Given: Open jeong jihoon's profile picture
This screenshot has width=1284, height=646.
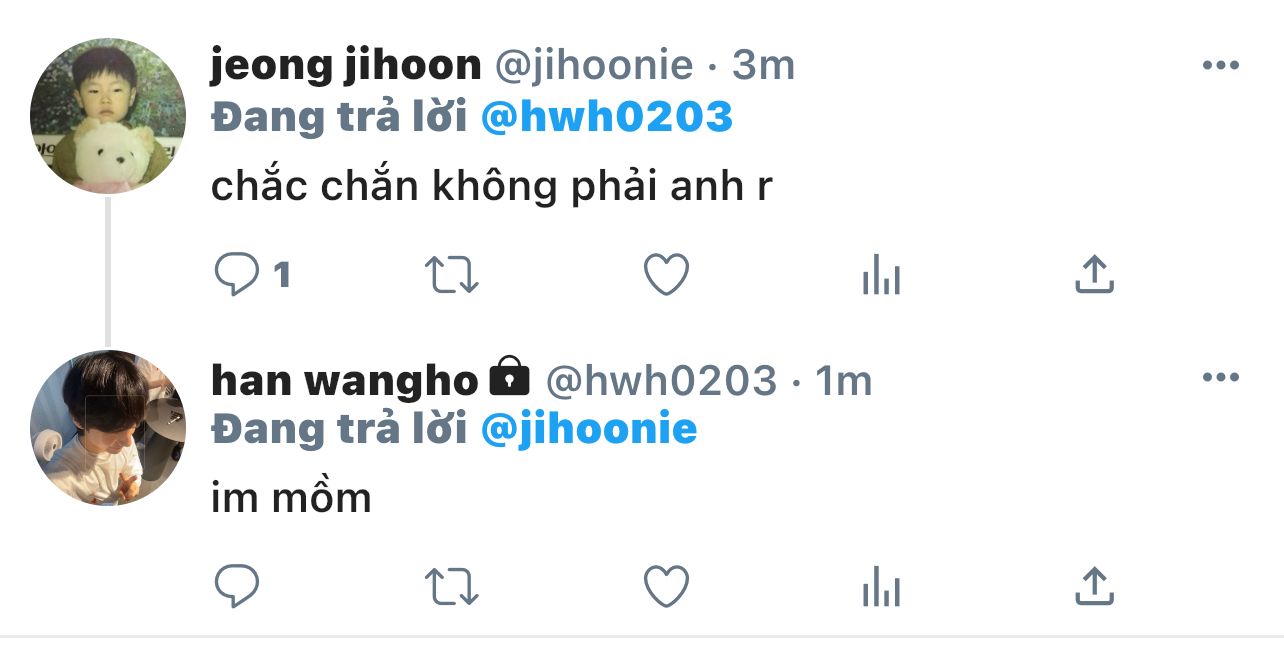Looking at the screenshot, I should [108, 117].
